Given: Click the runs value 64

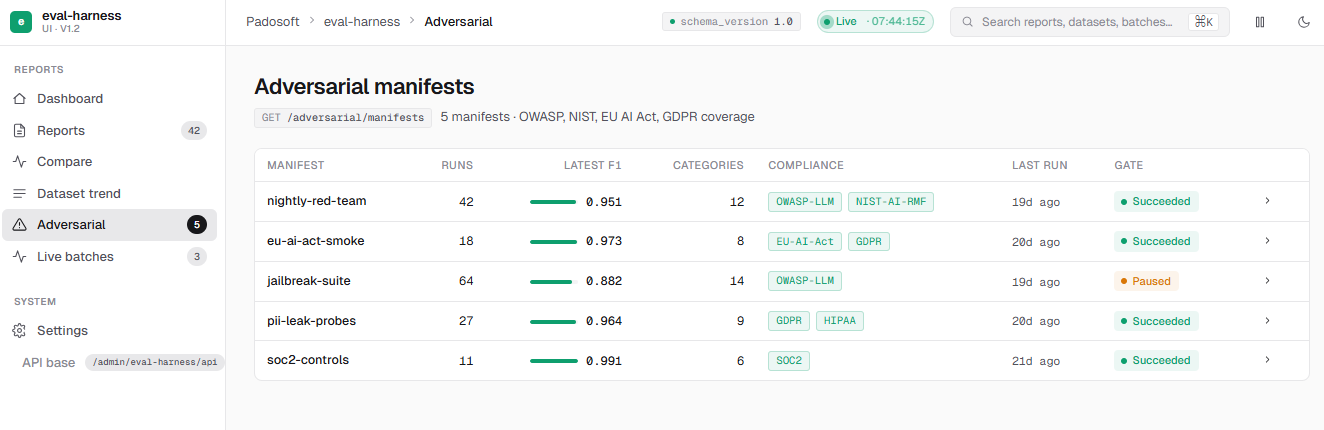Looking at the screenshot, I should pyautogui.click(x=466, y=281).
